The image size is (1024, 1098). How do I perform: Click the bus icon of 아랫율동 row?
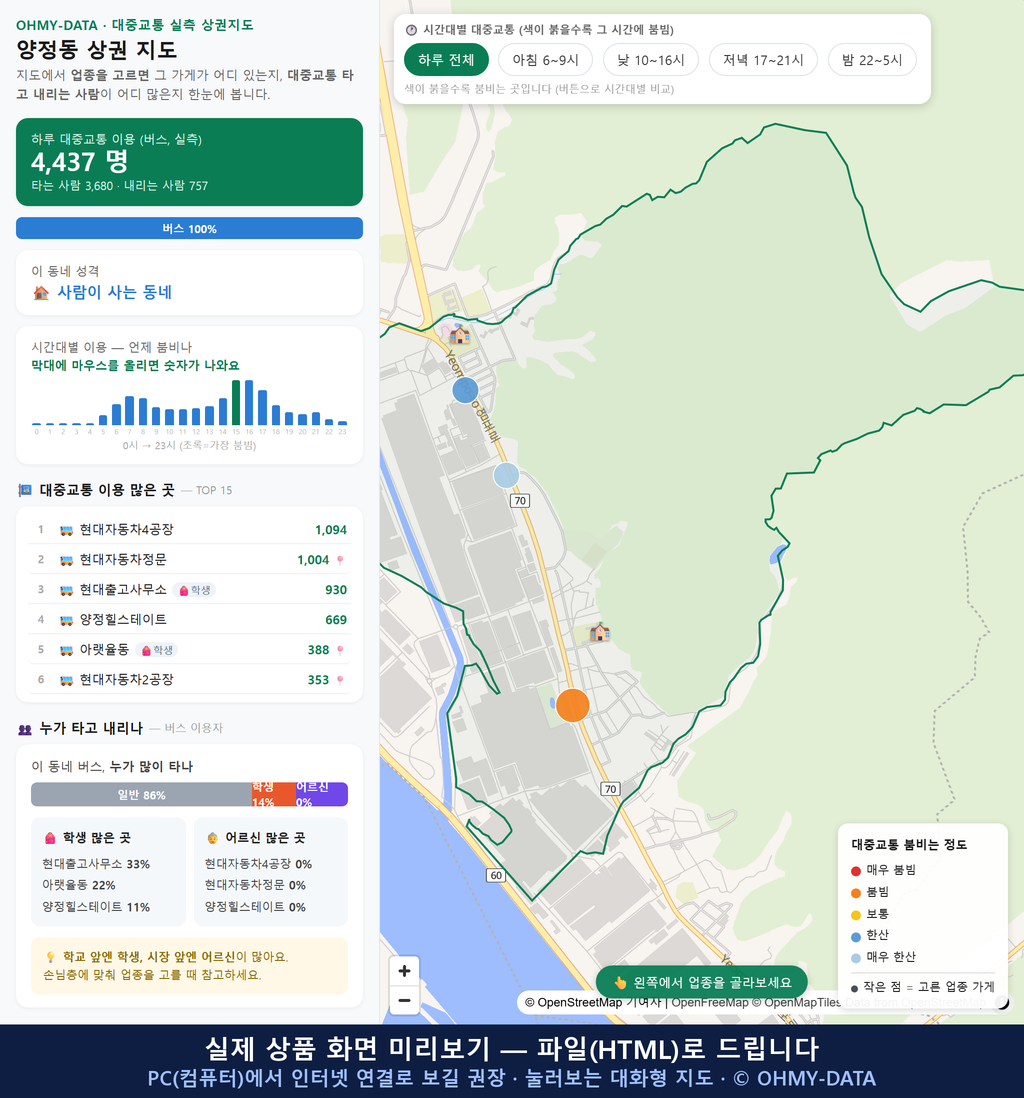click(x=66, y=651)
